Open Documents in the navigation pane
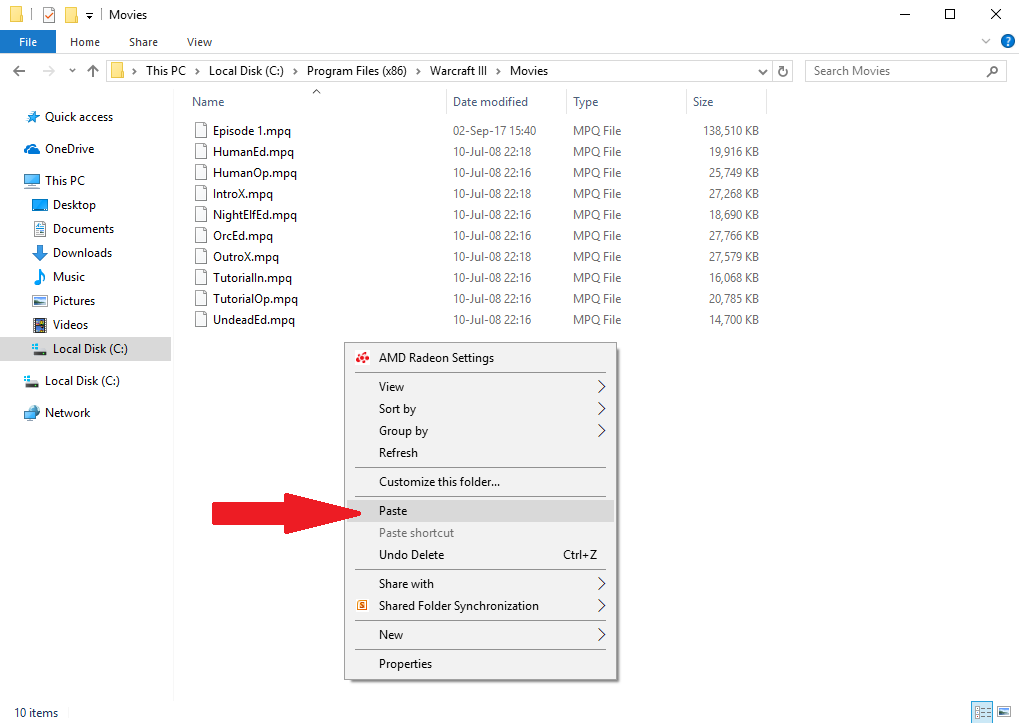The image size is (1019, 723). point(83,229)
